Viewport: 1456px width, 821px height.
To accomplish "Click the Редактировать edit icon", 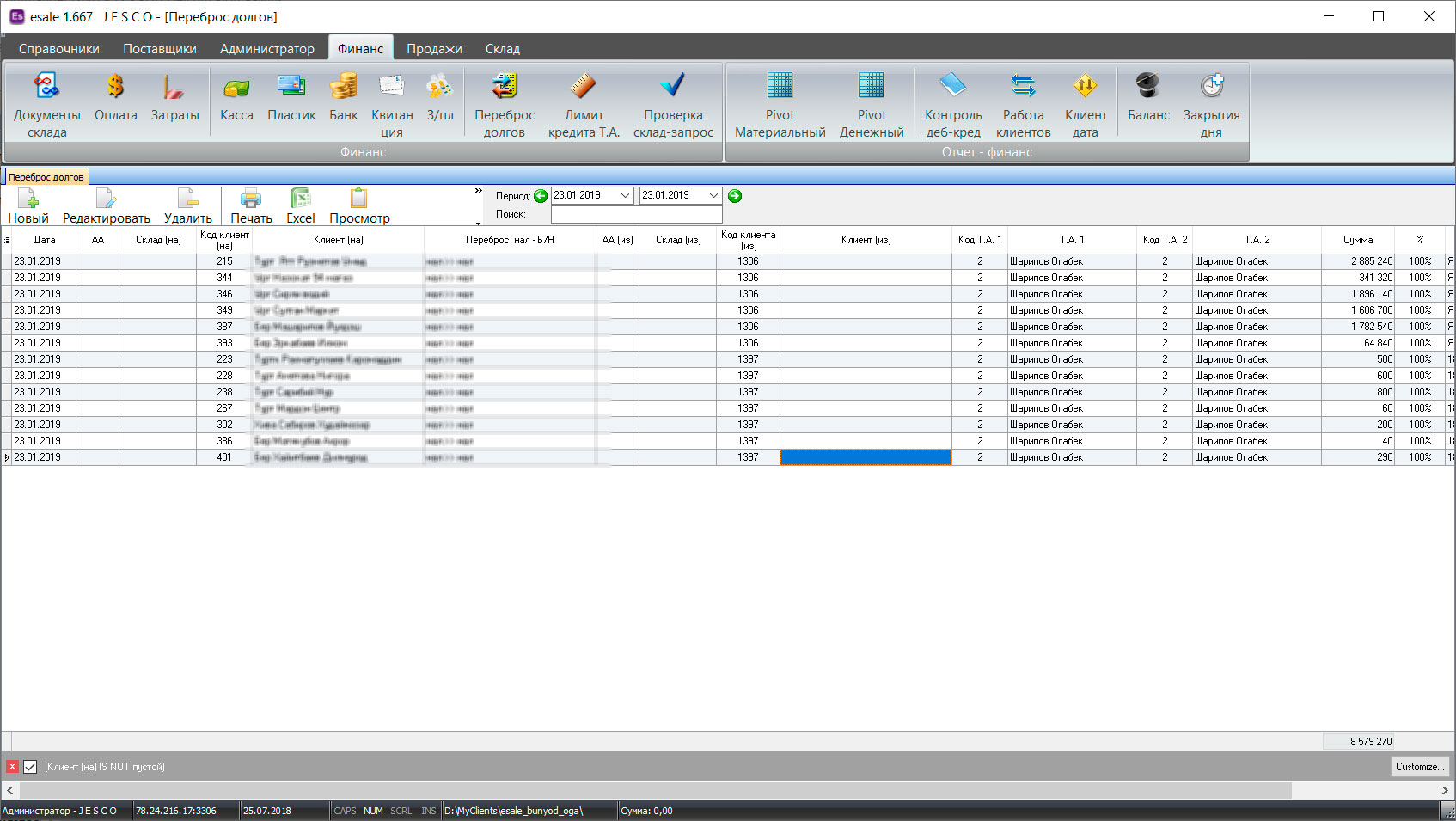I will point(107,206).
